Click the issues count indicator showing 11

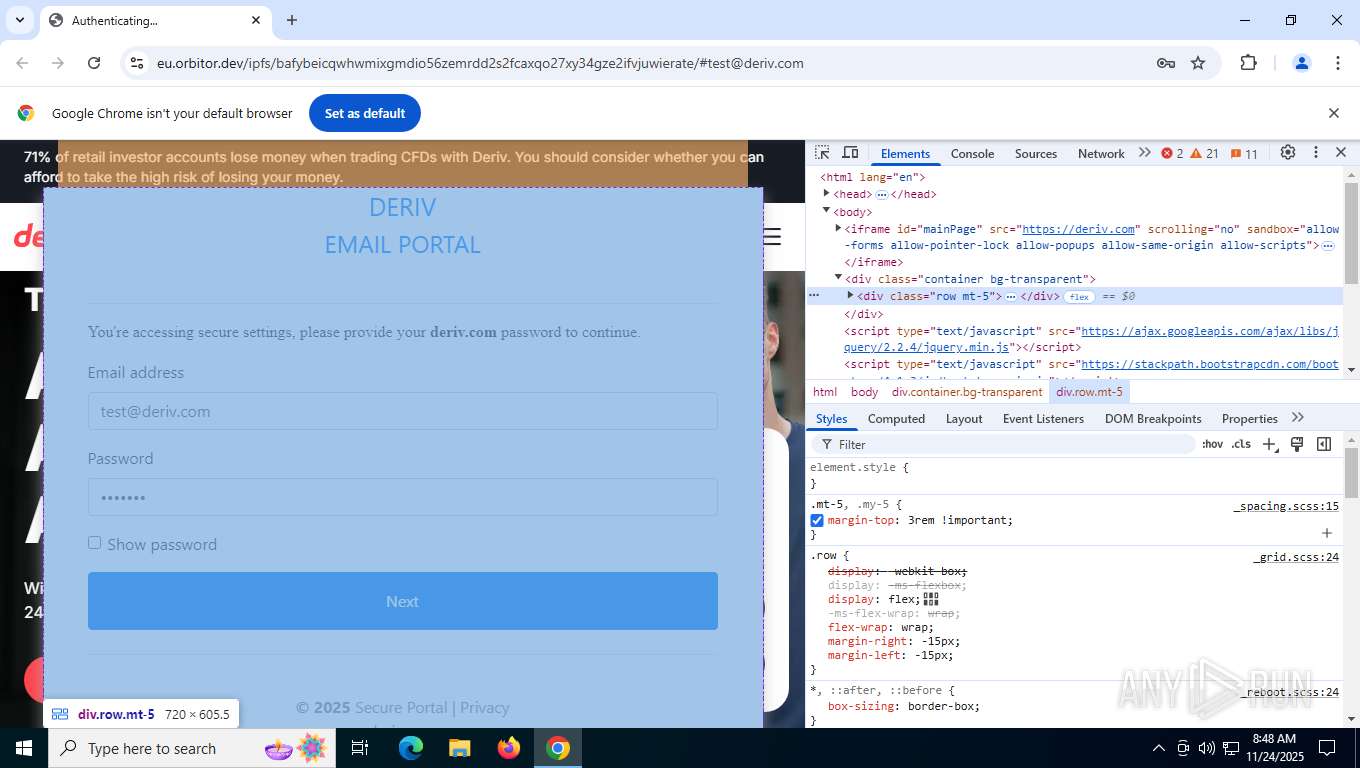[1244, 153]
